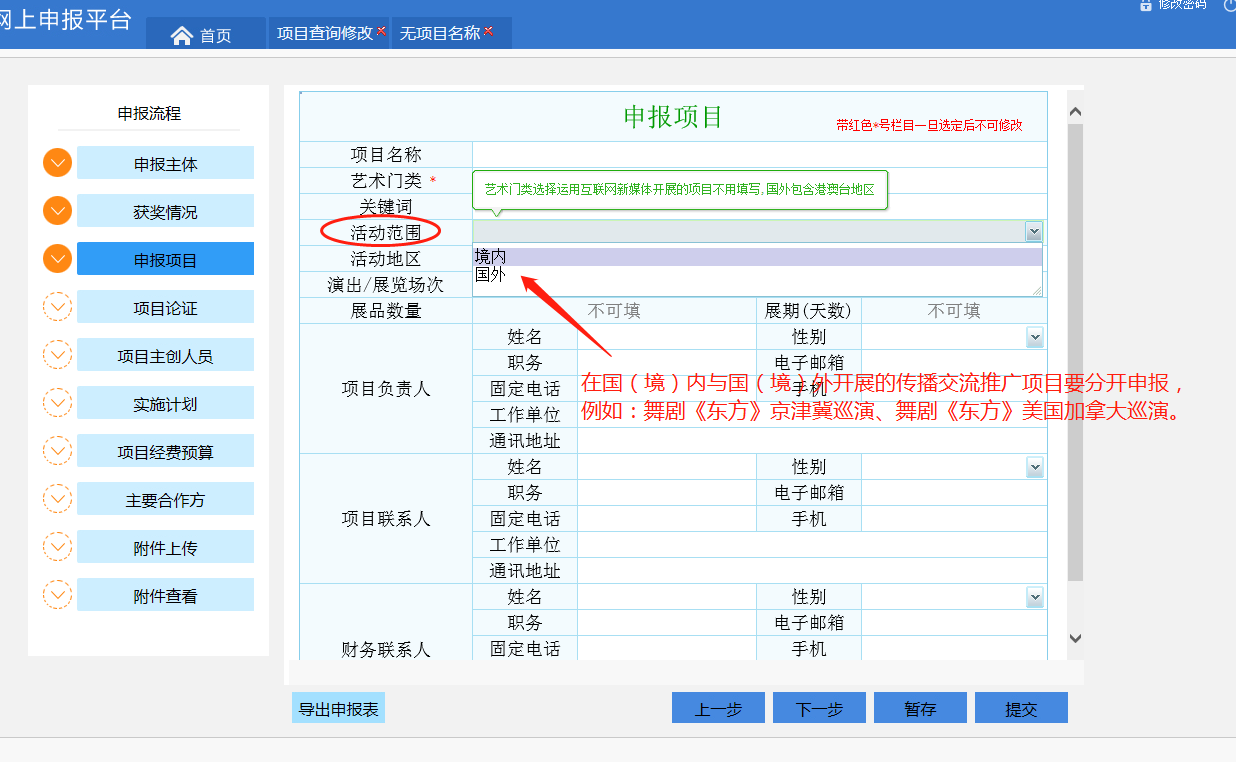
Task: Click the 项目名称 input field
Action: tap(758, 155)
